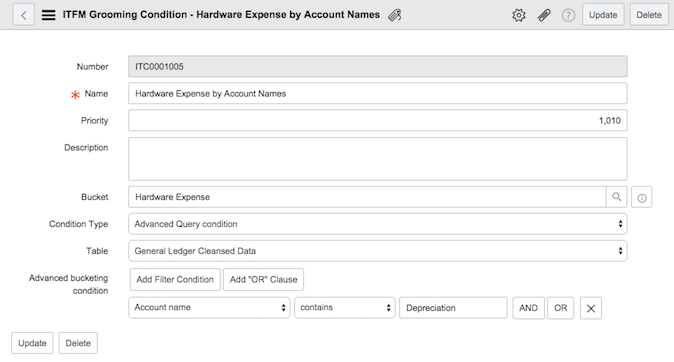Click the tags icon beside the title

[395, 15]
